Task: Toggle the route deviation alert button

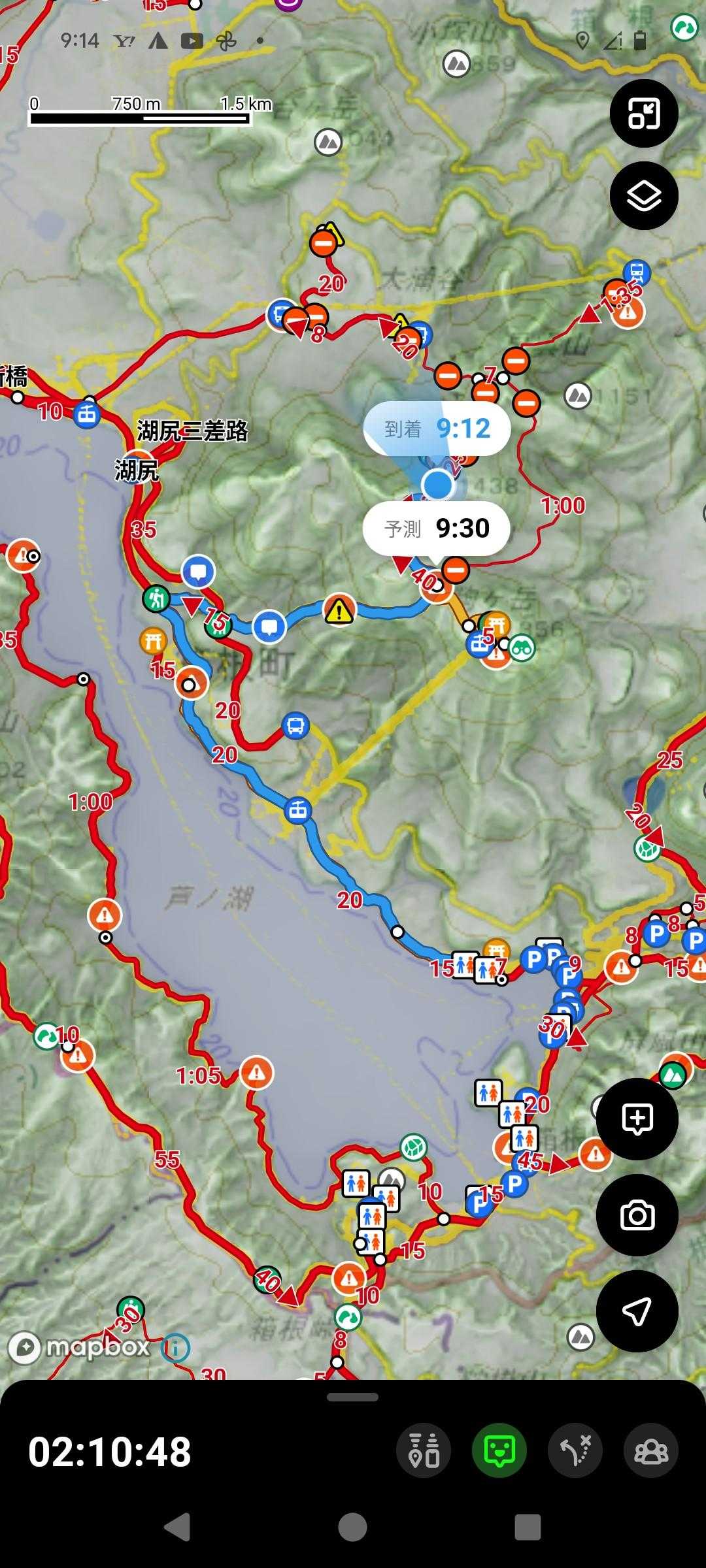Action: pos(575,1451)
